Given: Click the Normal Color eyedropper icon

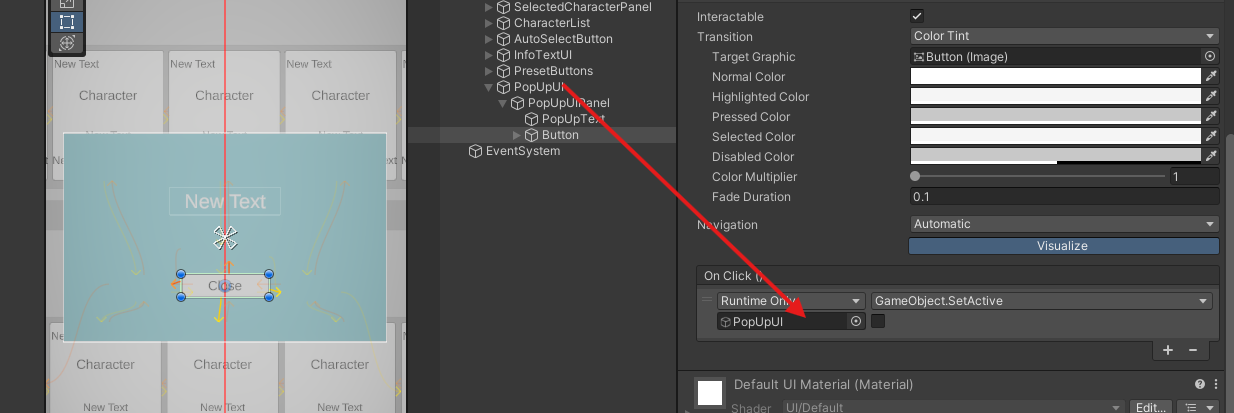Looking at the screenshot, I should pos(1210,77).
